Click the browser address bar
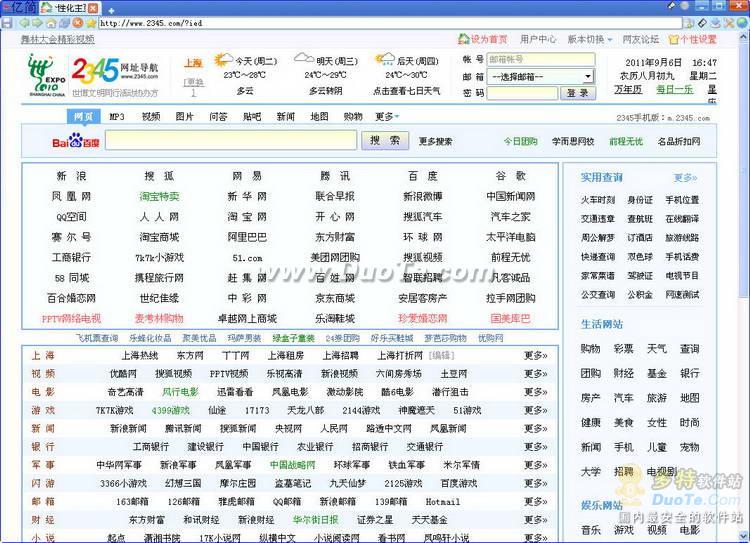This screenshot has width=750, height=543. coord(390,23)
